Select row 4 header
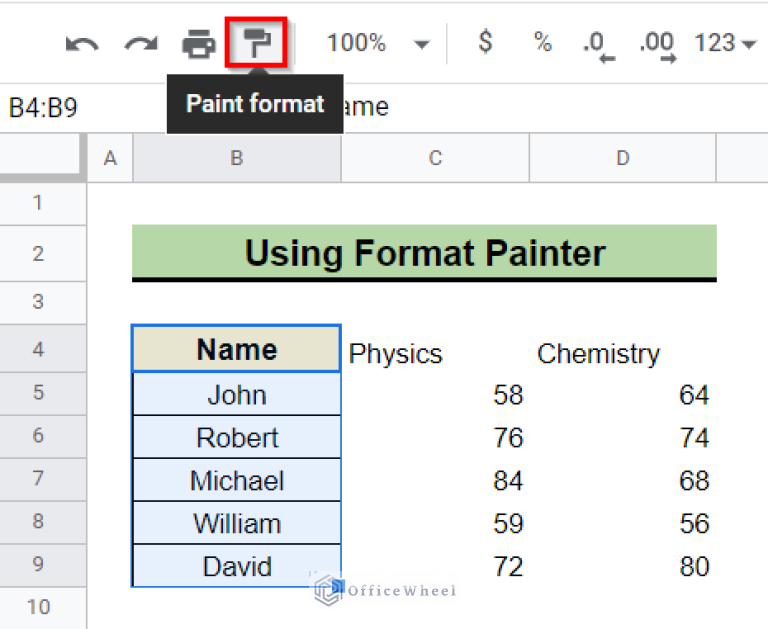Screen dimensions: 768x629 click(x=38, y=350)
